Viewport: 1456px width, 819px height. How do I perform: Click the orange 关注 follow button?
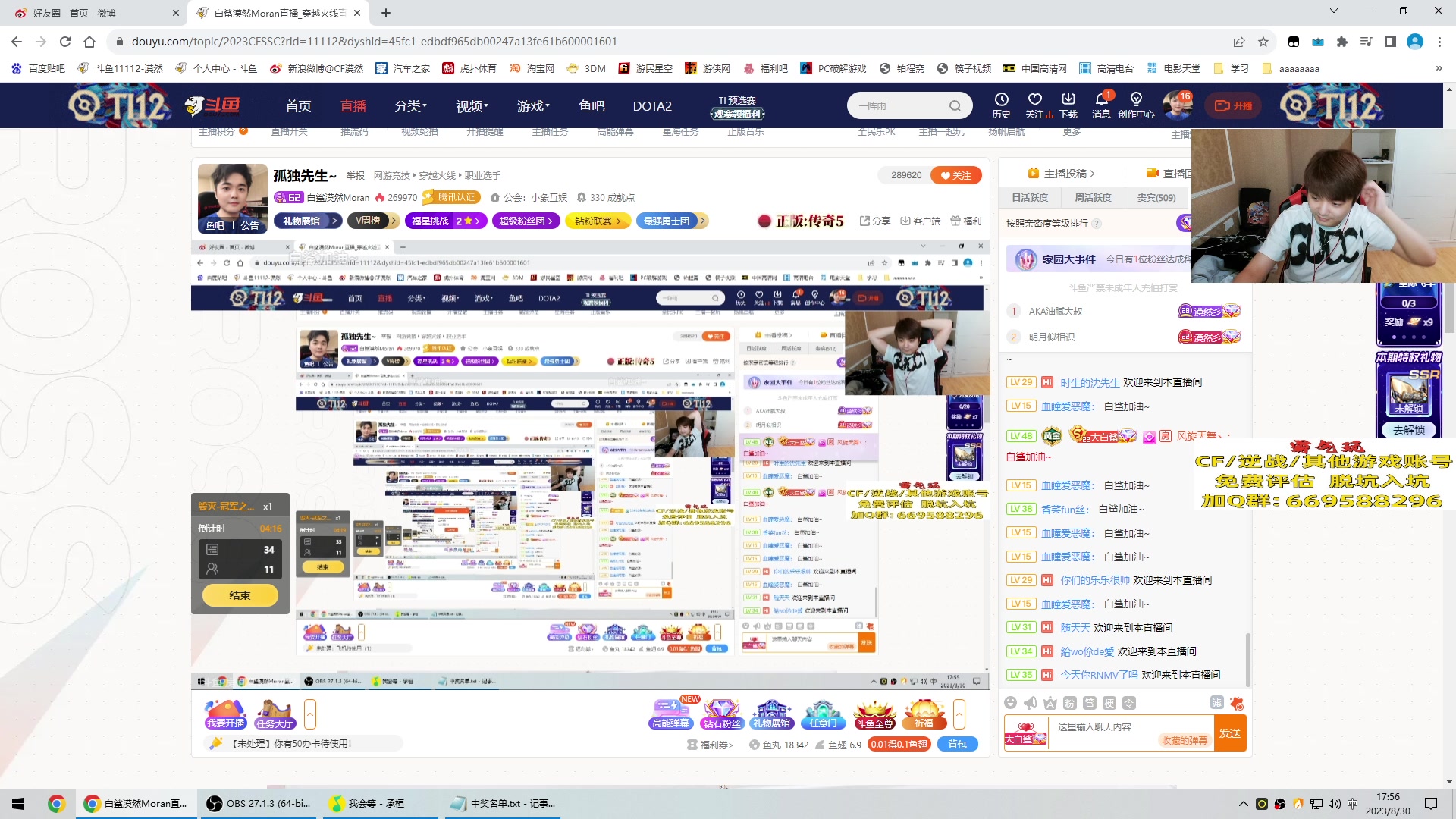tap(955, 175)
